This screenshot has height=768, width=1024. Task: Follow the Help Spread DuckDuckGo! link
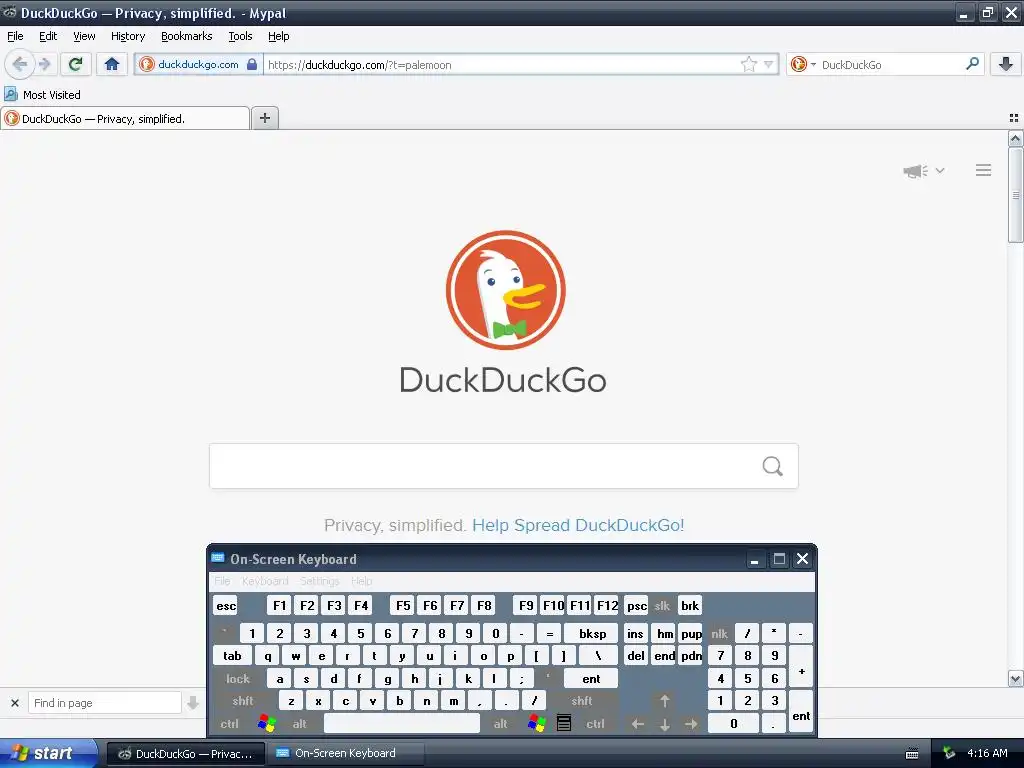pyautogui.click(x=578, y=525)
